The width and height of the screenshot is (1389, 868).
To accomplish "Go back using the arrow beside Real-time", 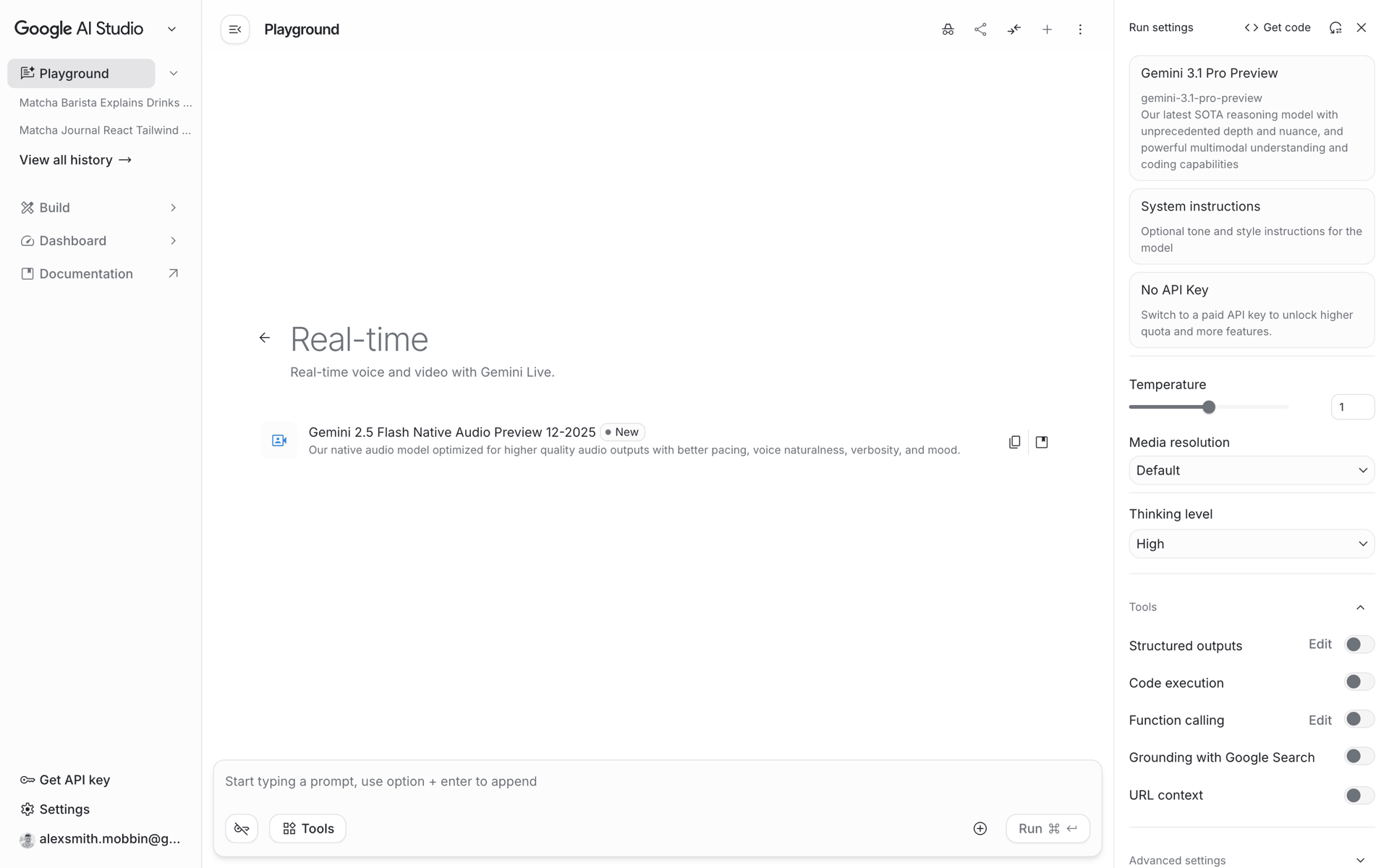I will click(265, 338).
